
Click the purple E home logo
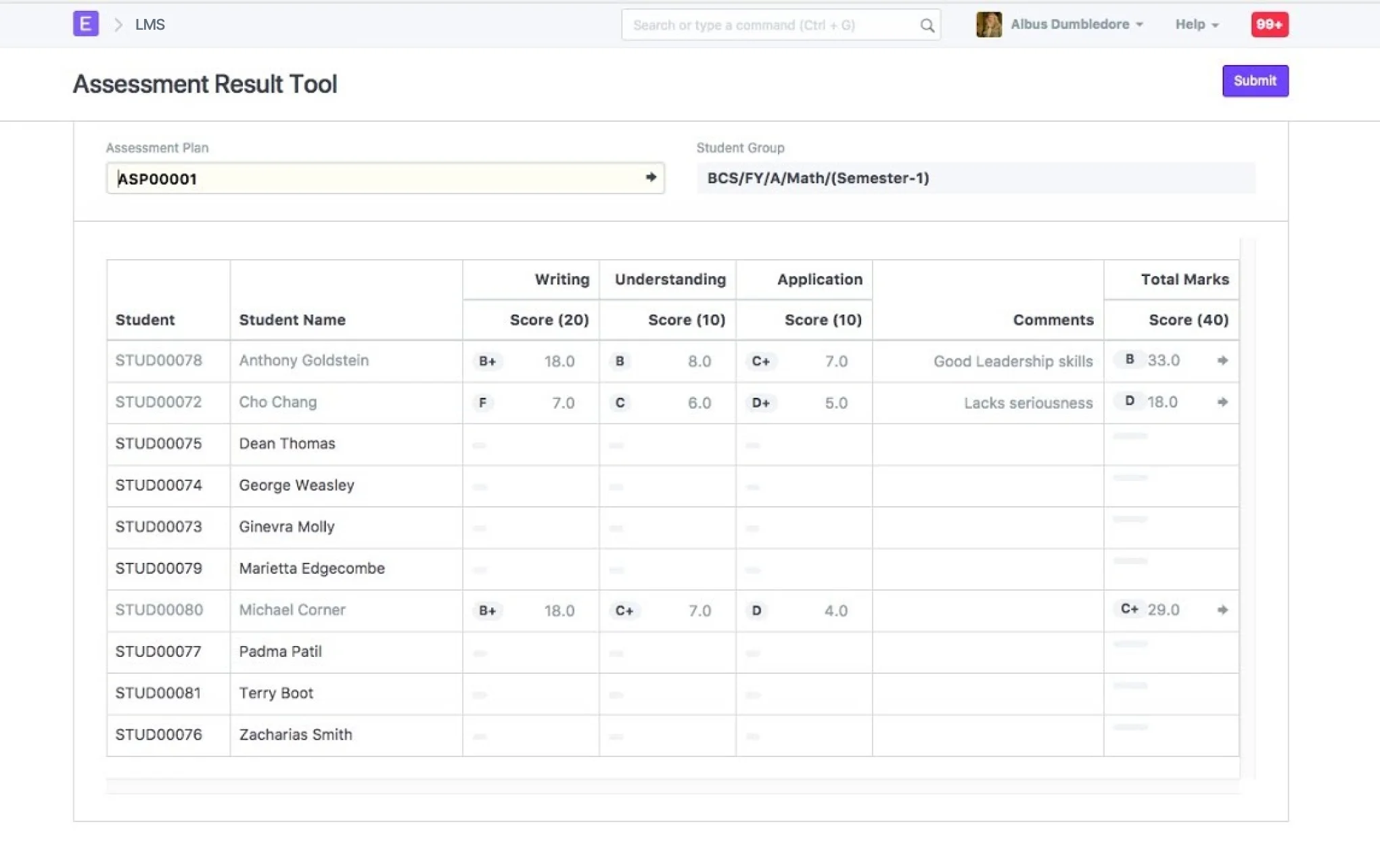(x=85, y=24)
